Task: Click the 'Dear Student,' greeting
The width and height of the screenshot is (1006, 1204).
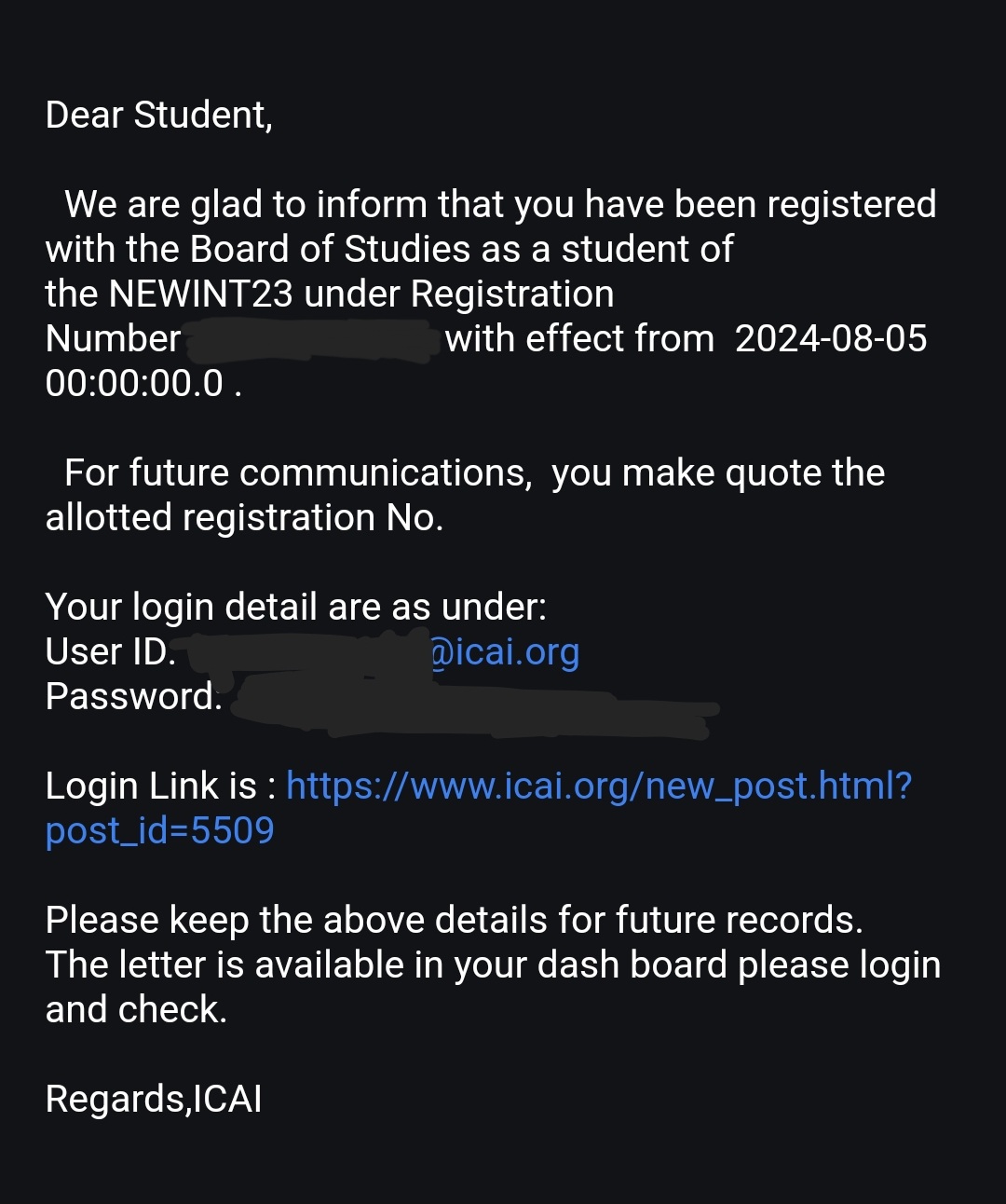Action: (159, 116)
